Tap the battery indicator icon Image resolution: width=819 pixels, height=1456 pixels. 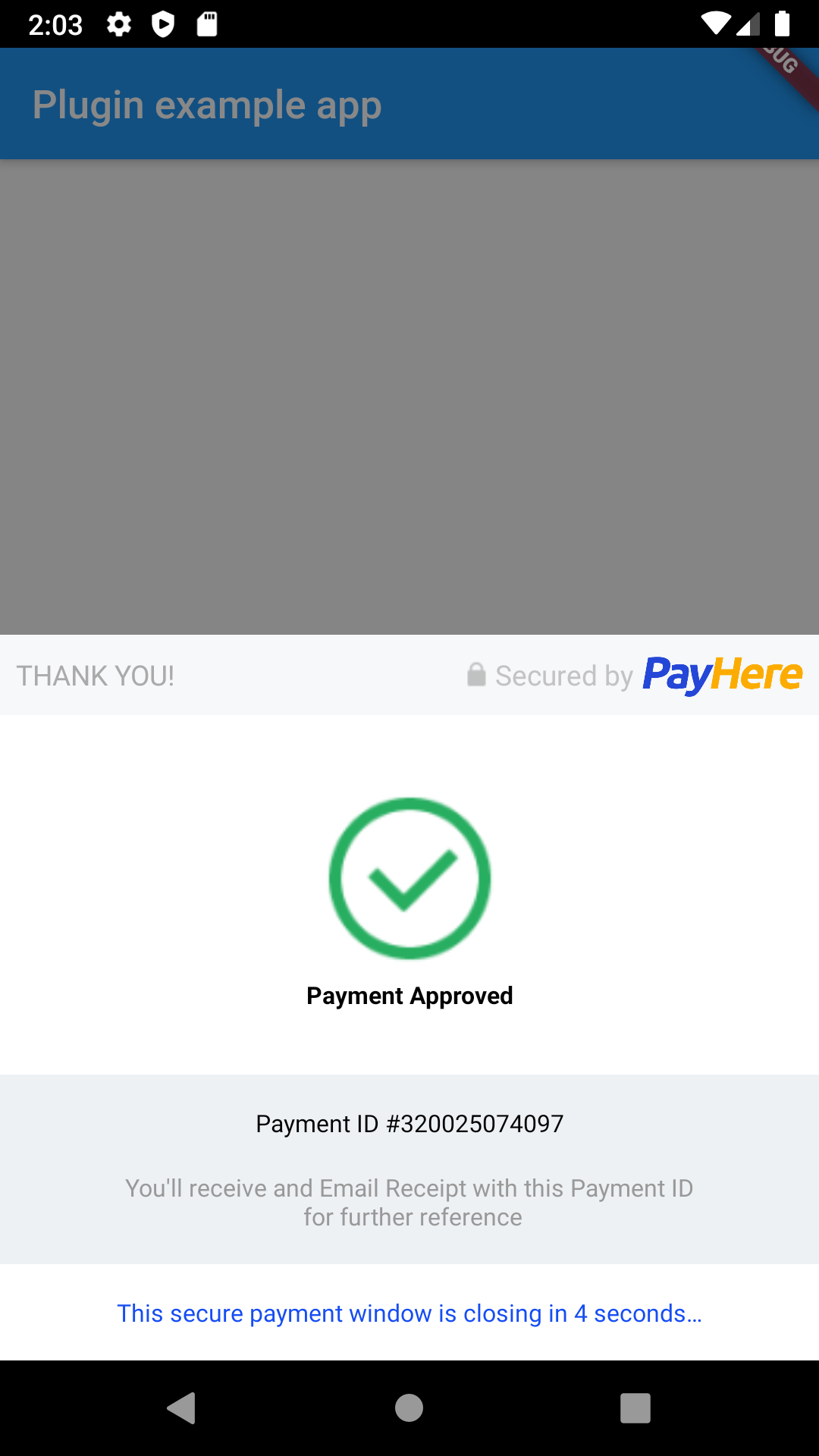pos(783,24)
